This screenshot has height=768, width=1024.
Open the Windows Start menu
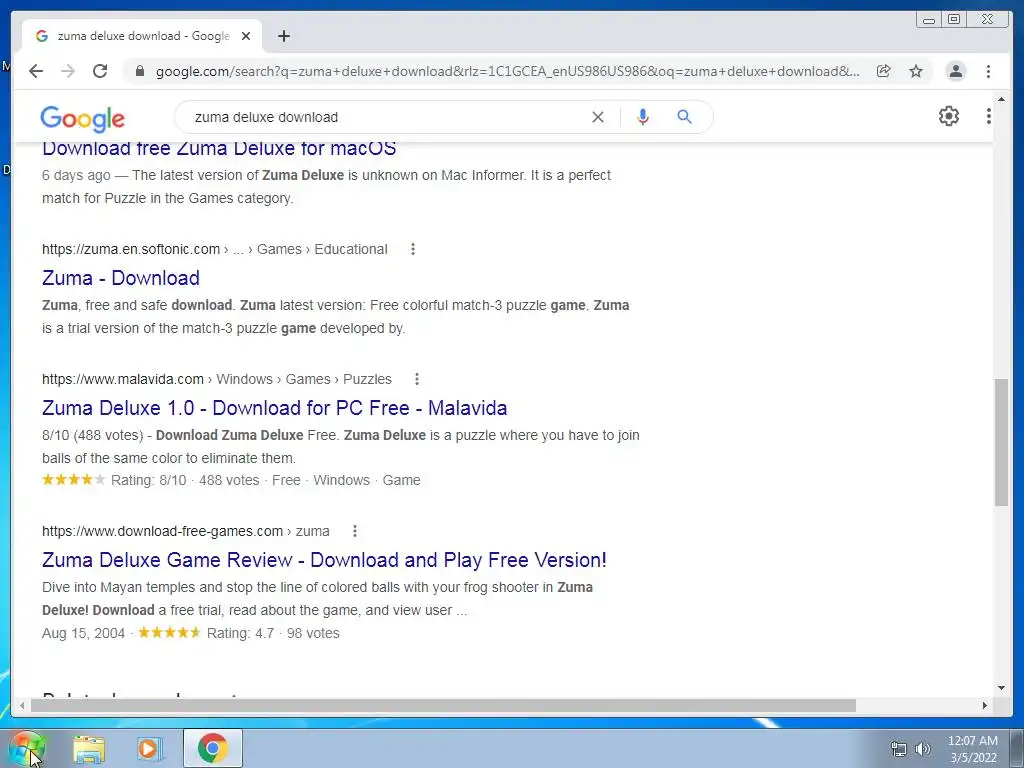tap(27, 749)
